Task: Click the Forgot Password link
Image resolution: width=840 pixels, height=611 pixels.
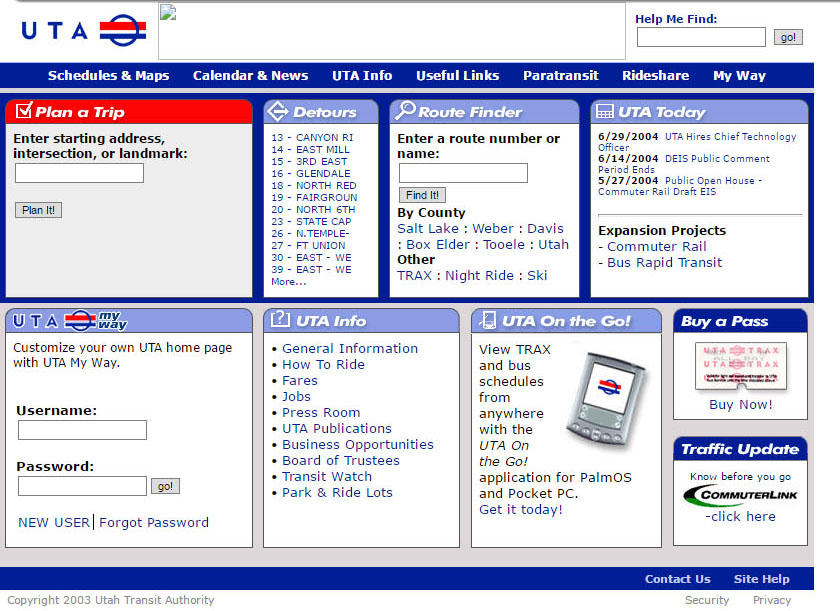Action: click(154, 523)
